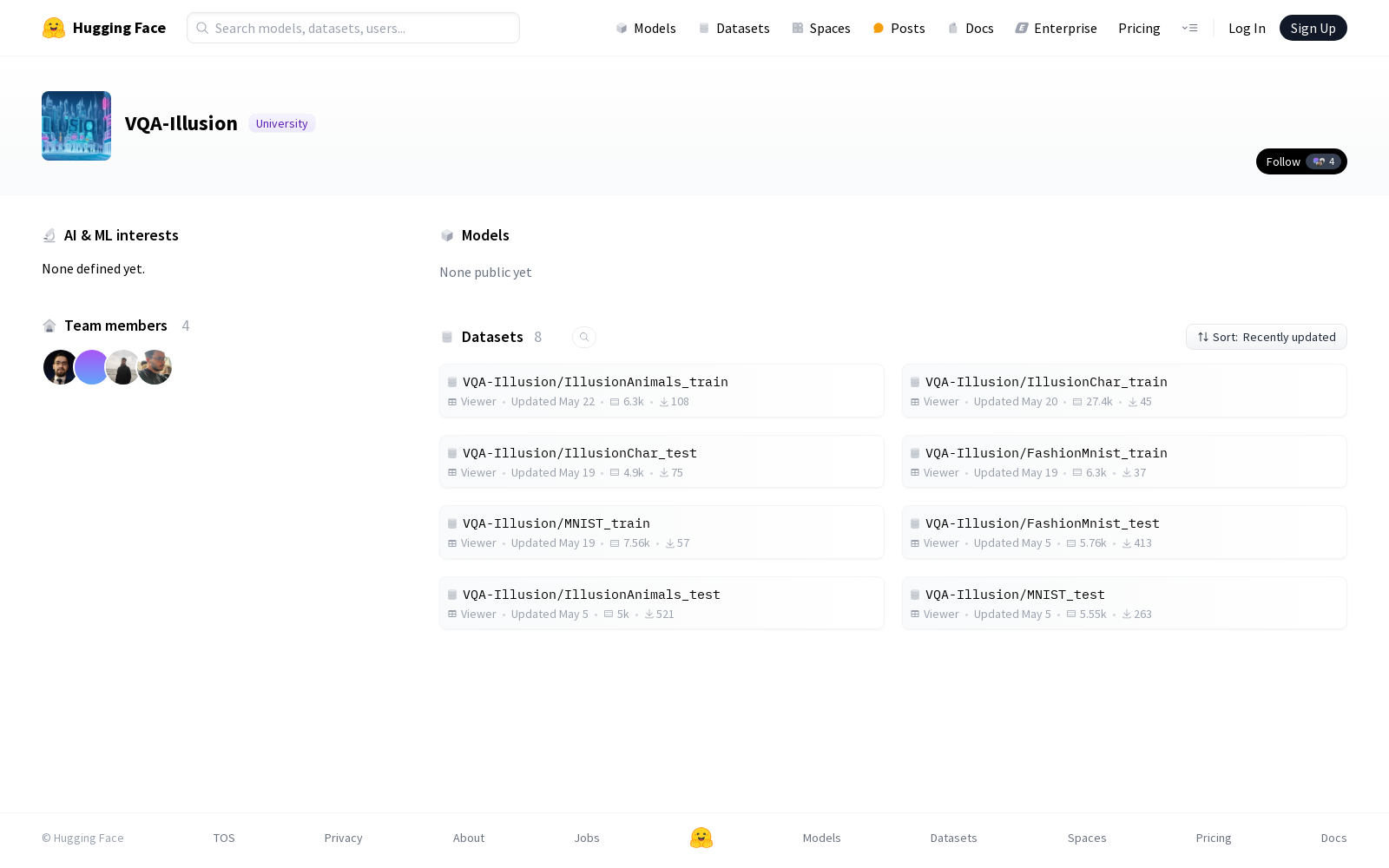The image size is (1389, 868).
Task: Click the "None defined yet." text
Action: point(94,269)
